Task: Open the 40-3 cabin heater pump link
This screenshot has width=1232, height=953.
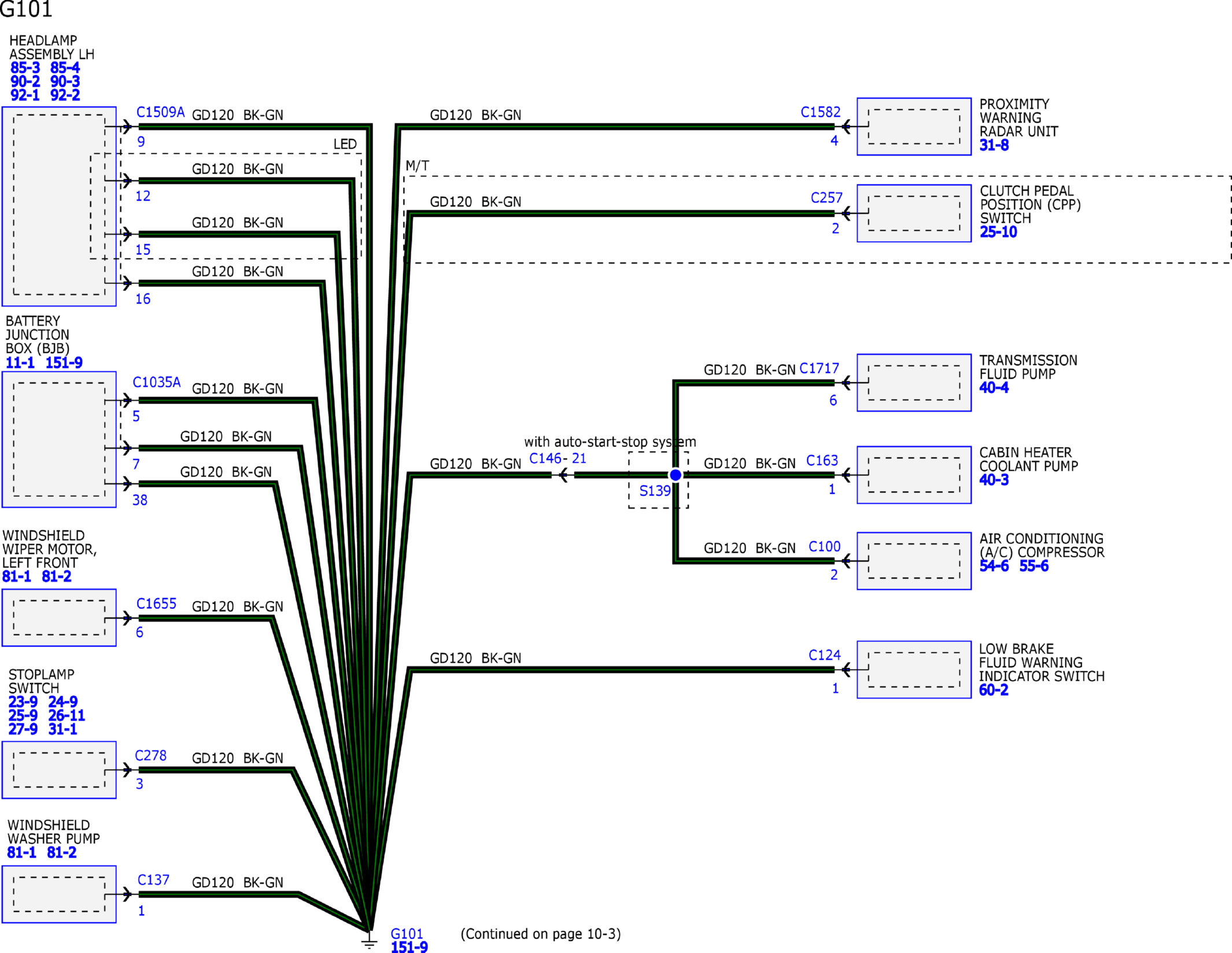Action: [x=994, y=480]
